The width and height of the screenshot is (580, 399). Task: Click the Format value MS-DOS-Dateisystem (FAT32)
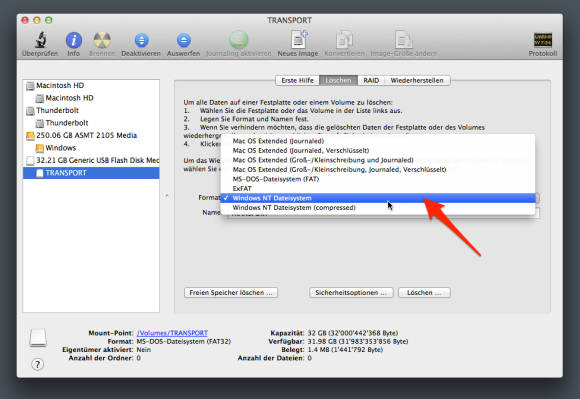(x=184, y=341)
